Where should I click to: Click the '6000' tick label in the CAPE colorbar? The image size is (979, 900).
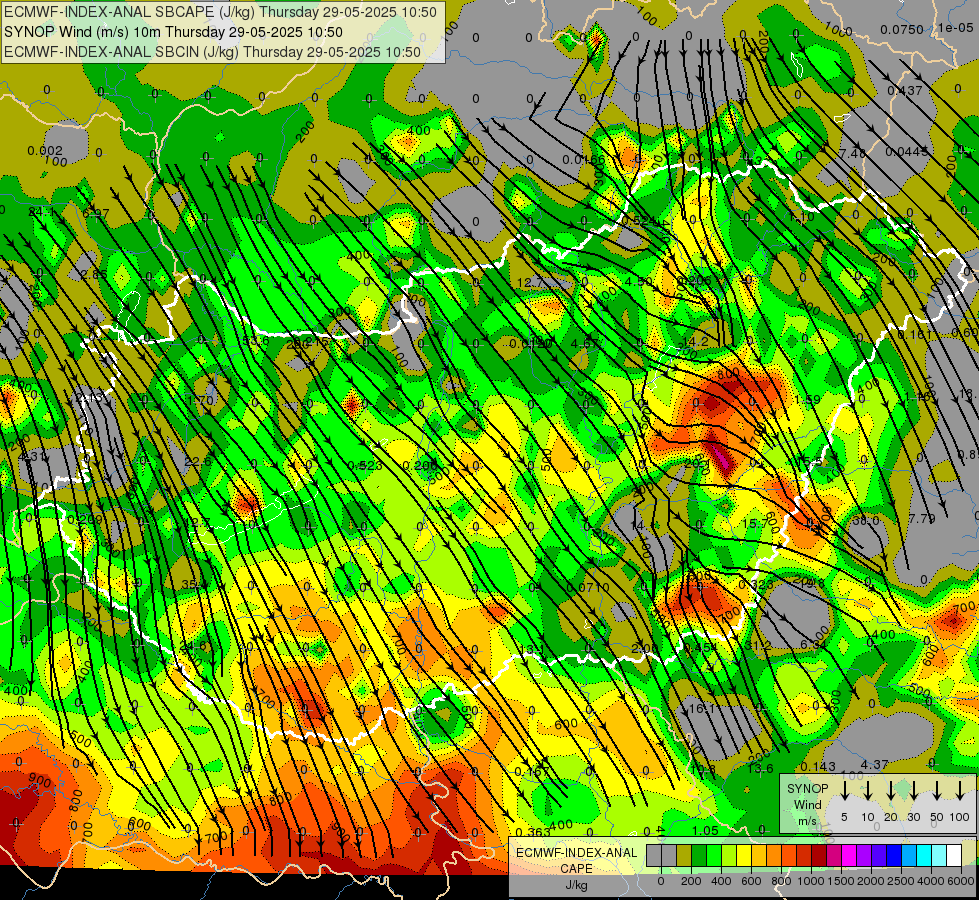pyautogui.click(x=961, y=881)
